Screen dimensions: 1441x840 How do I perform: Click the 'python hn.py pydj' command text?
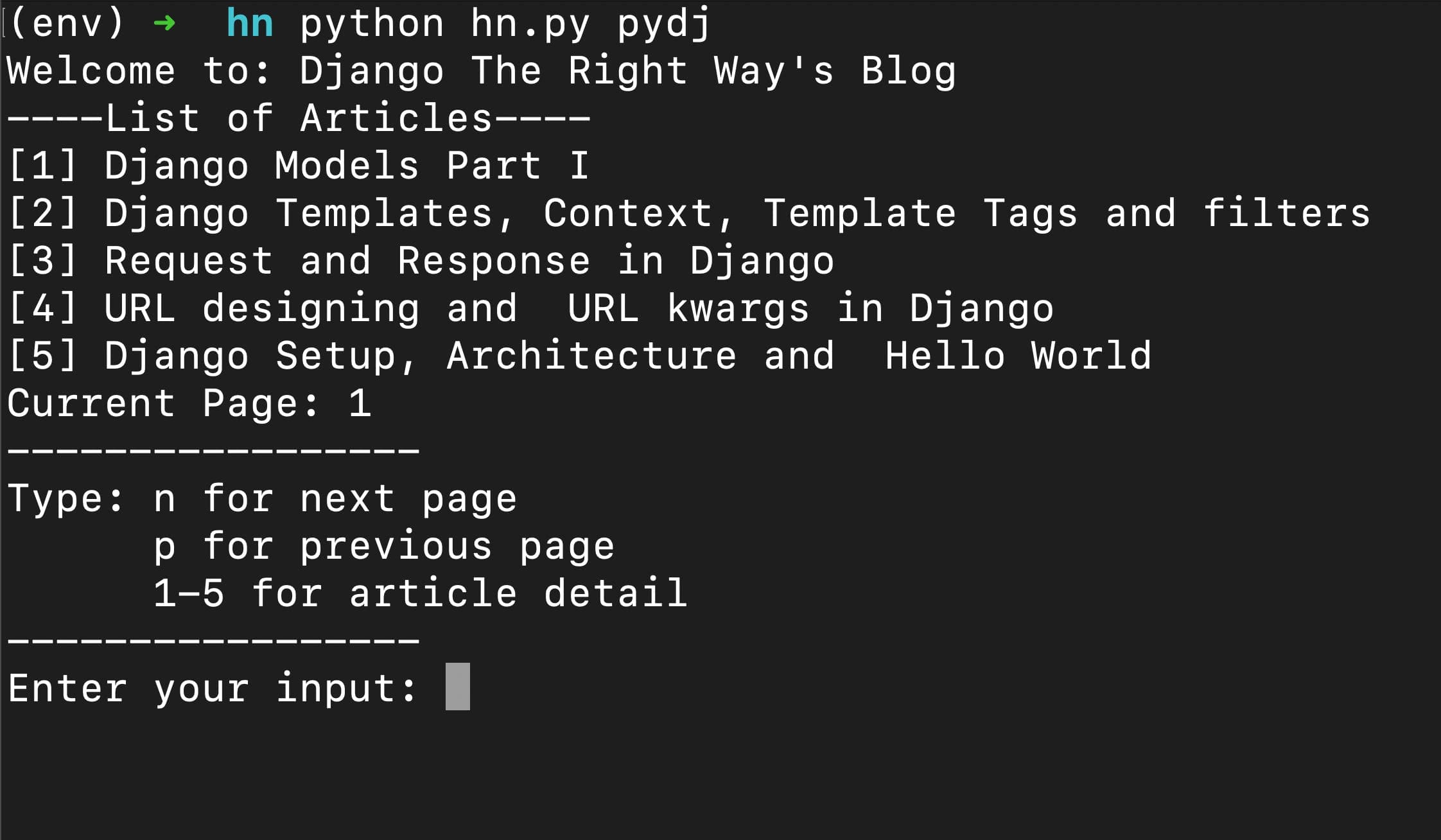pos(505,24)
